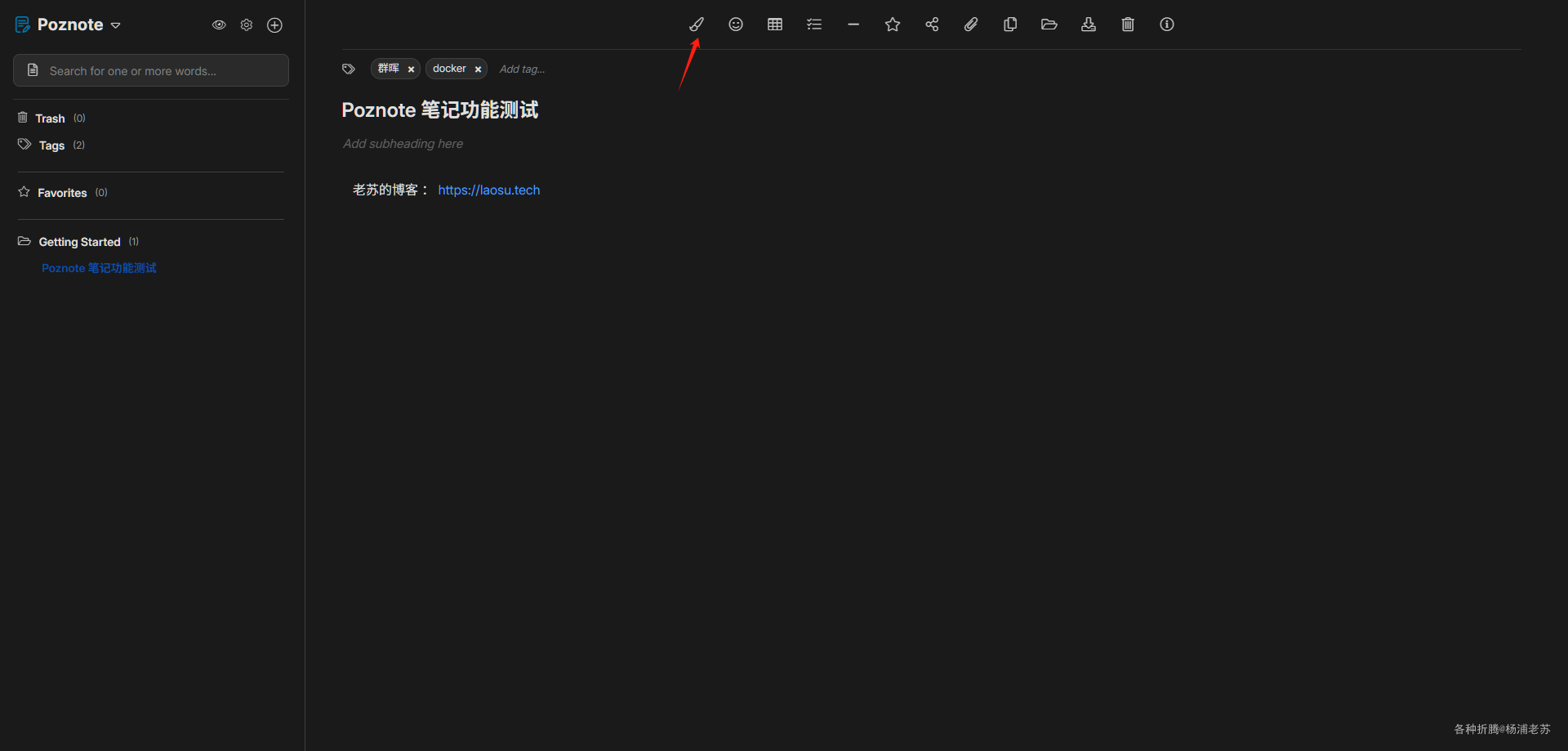Click the search mode document icon
1568x751 pixels.
coord(33,70)
